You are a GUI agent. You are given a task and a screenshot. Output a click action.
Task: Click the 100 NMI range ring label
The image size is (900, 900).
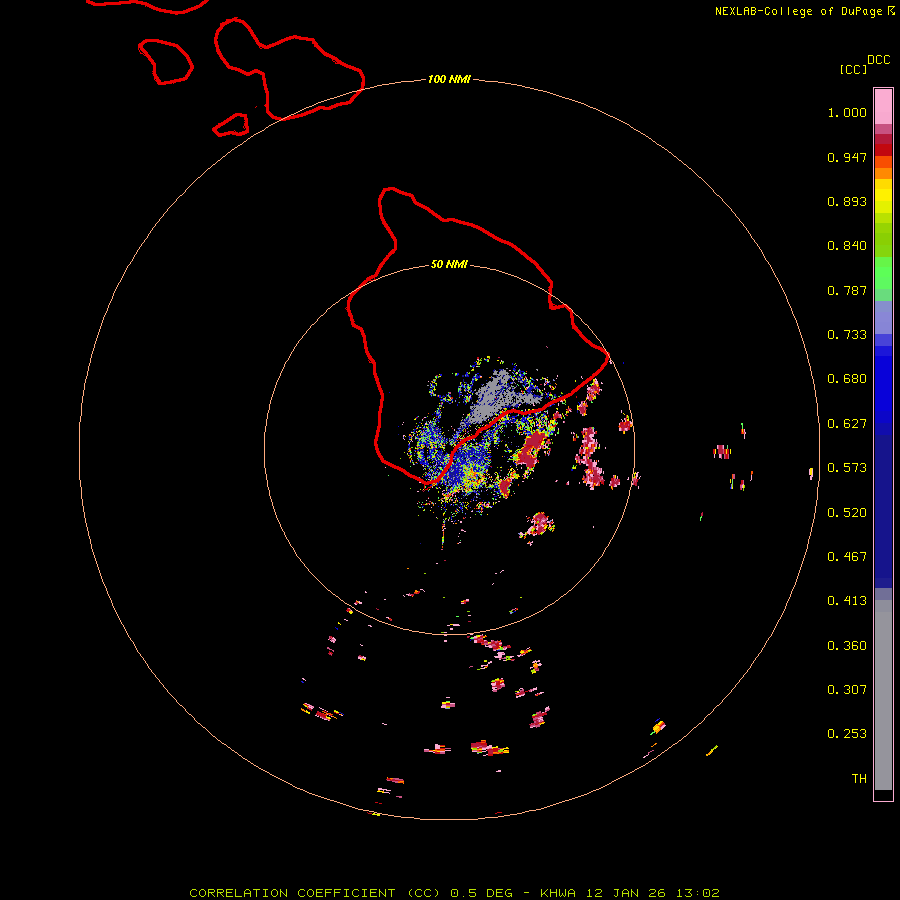tap(449, 79)
